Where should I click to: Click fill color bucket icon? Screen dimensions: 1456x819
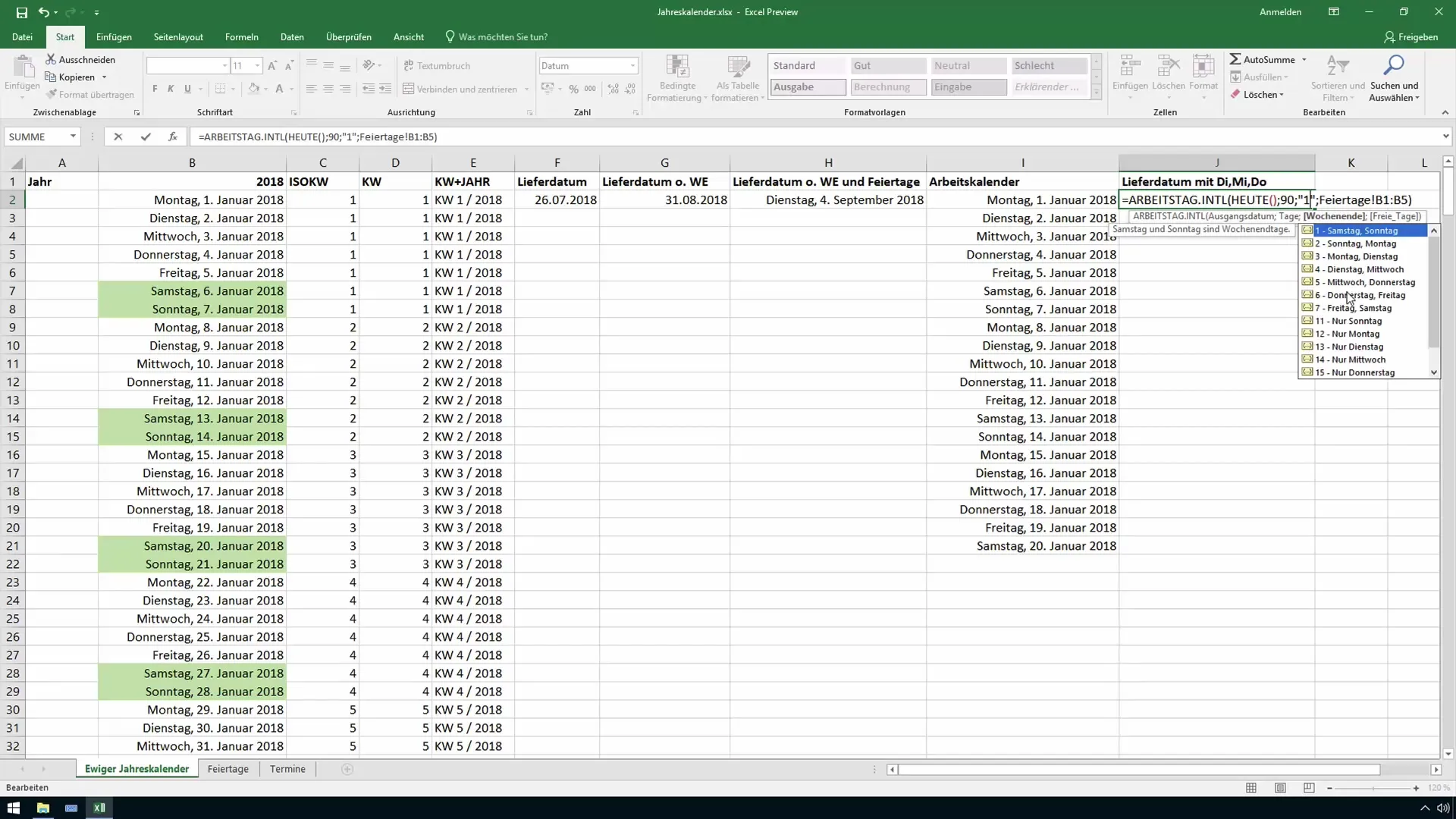point(253,89)
